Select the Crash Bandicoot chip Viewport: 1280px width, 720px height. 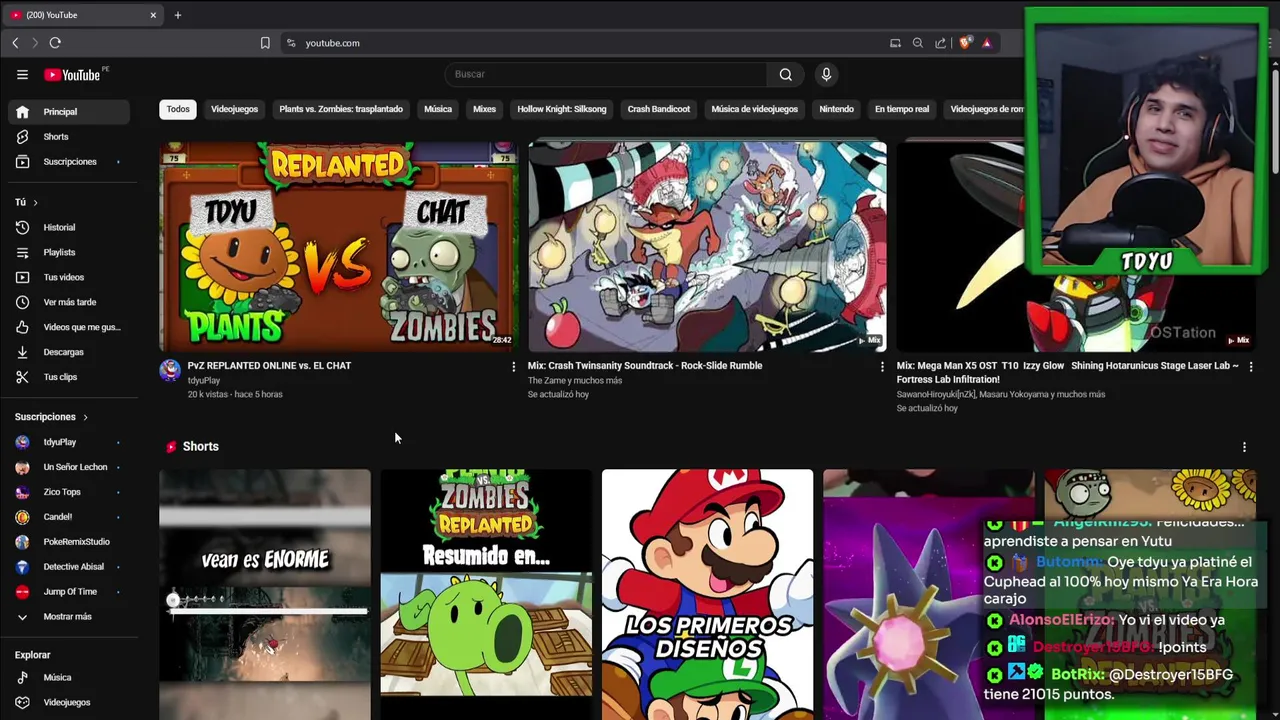(659, 109)
